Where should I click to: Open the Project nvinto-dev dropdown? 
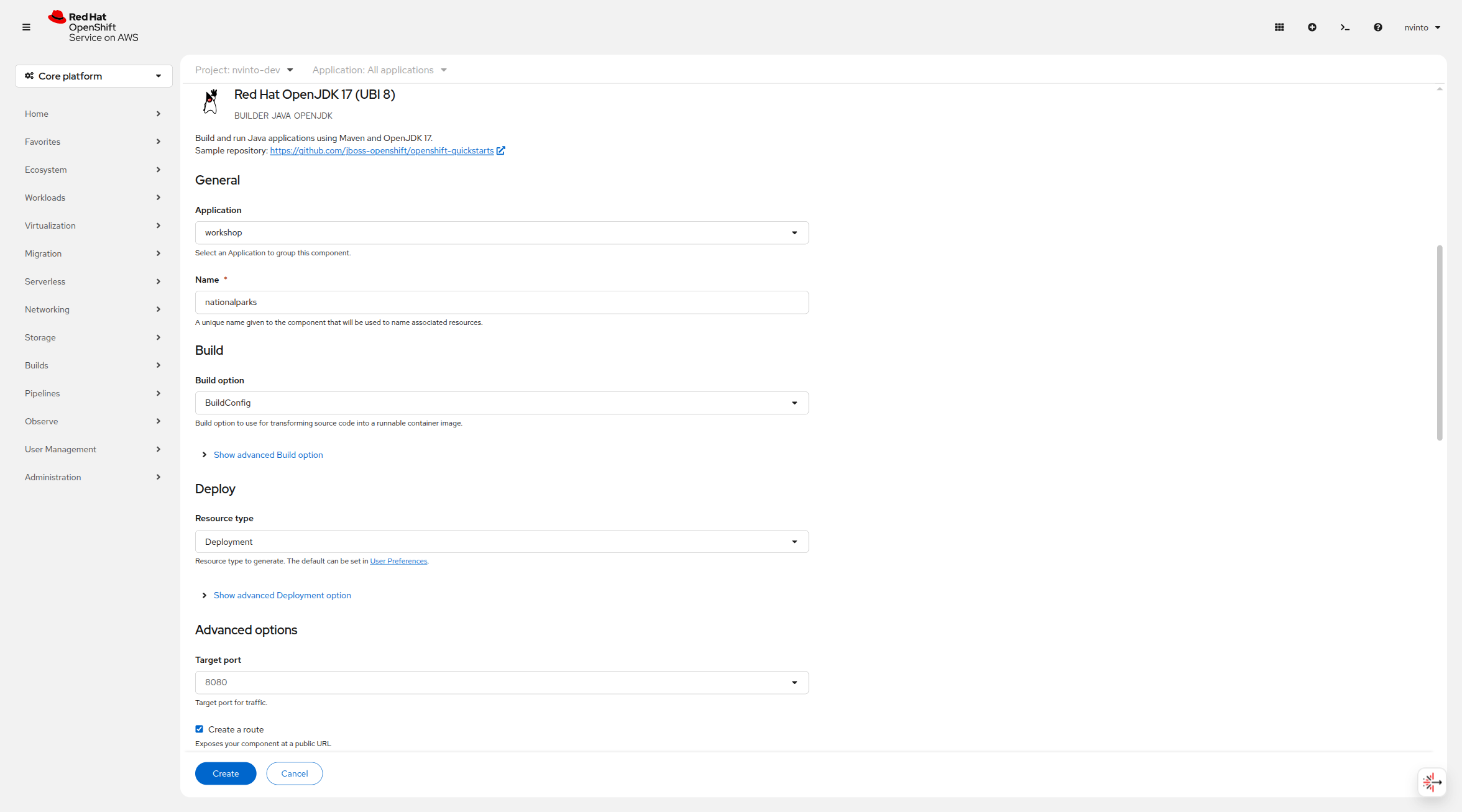coord(244,70)
